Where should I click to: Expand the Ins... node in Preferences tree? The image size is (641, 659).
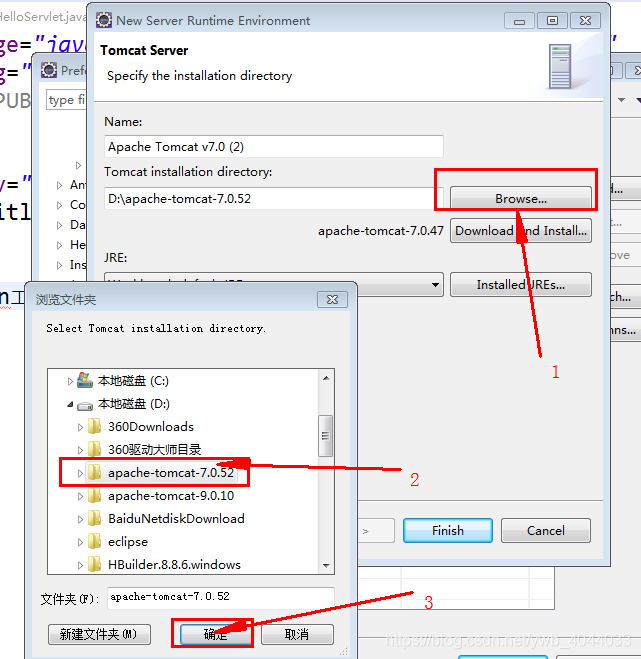click(x=59, y=265)
